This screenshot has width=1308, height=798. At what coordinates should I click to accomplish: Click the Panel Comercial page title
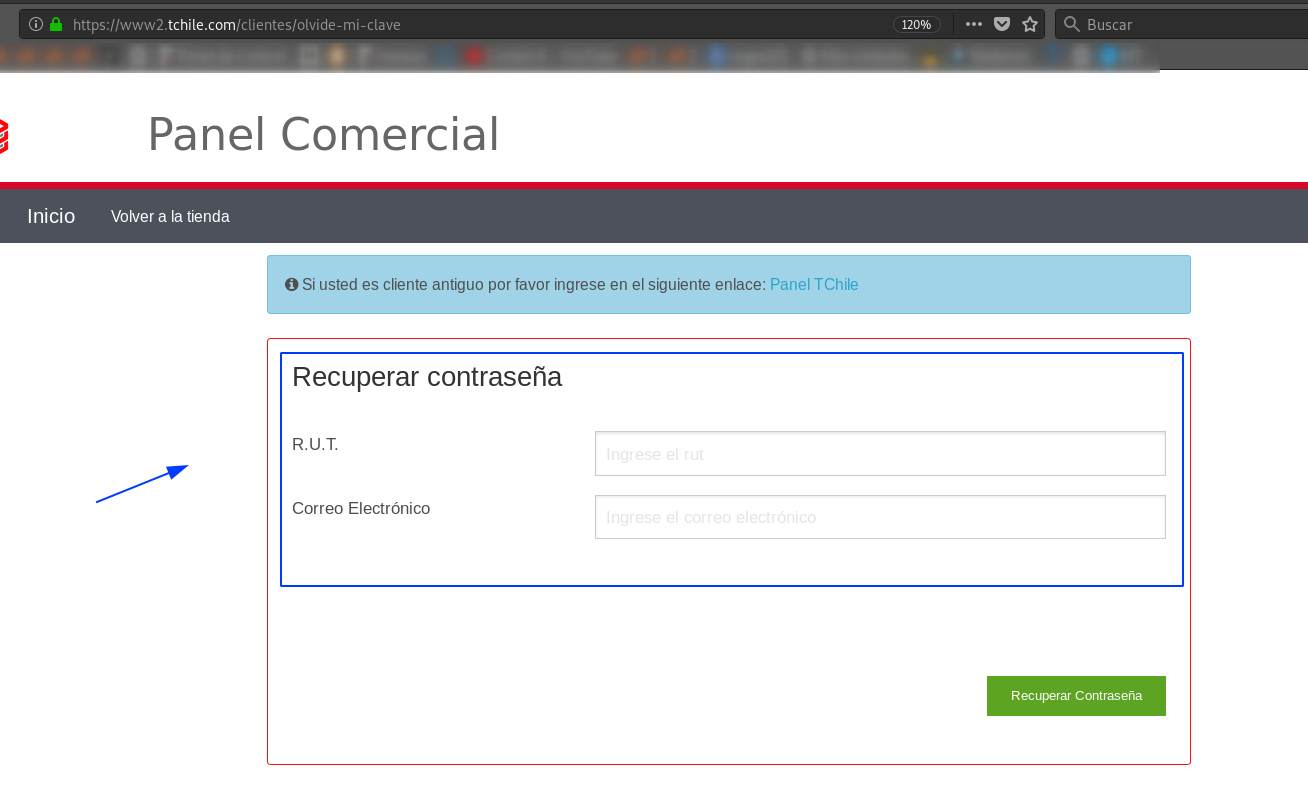(x=323, y=135)
